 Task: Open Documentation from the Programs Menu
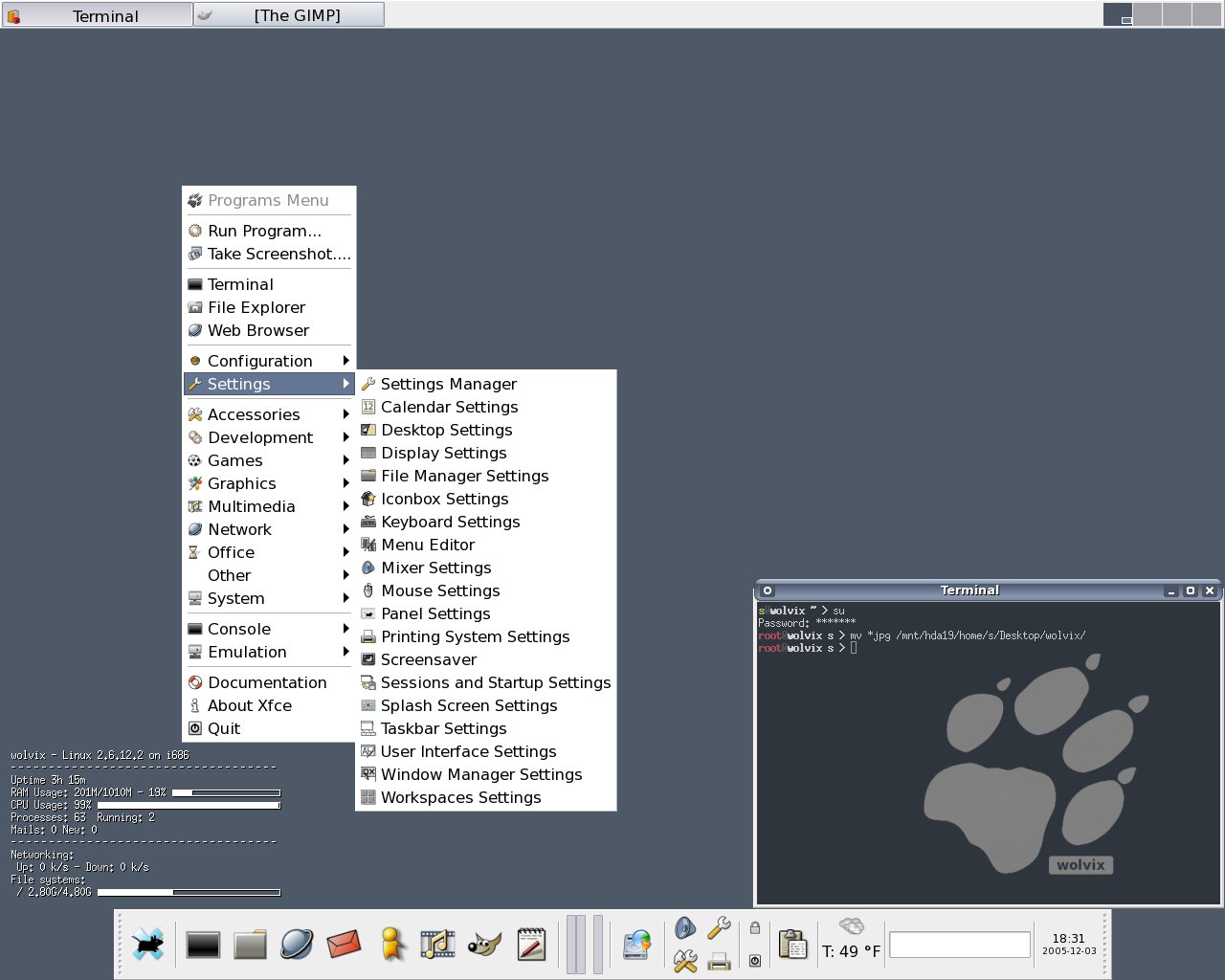[x=269, y=682]
